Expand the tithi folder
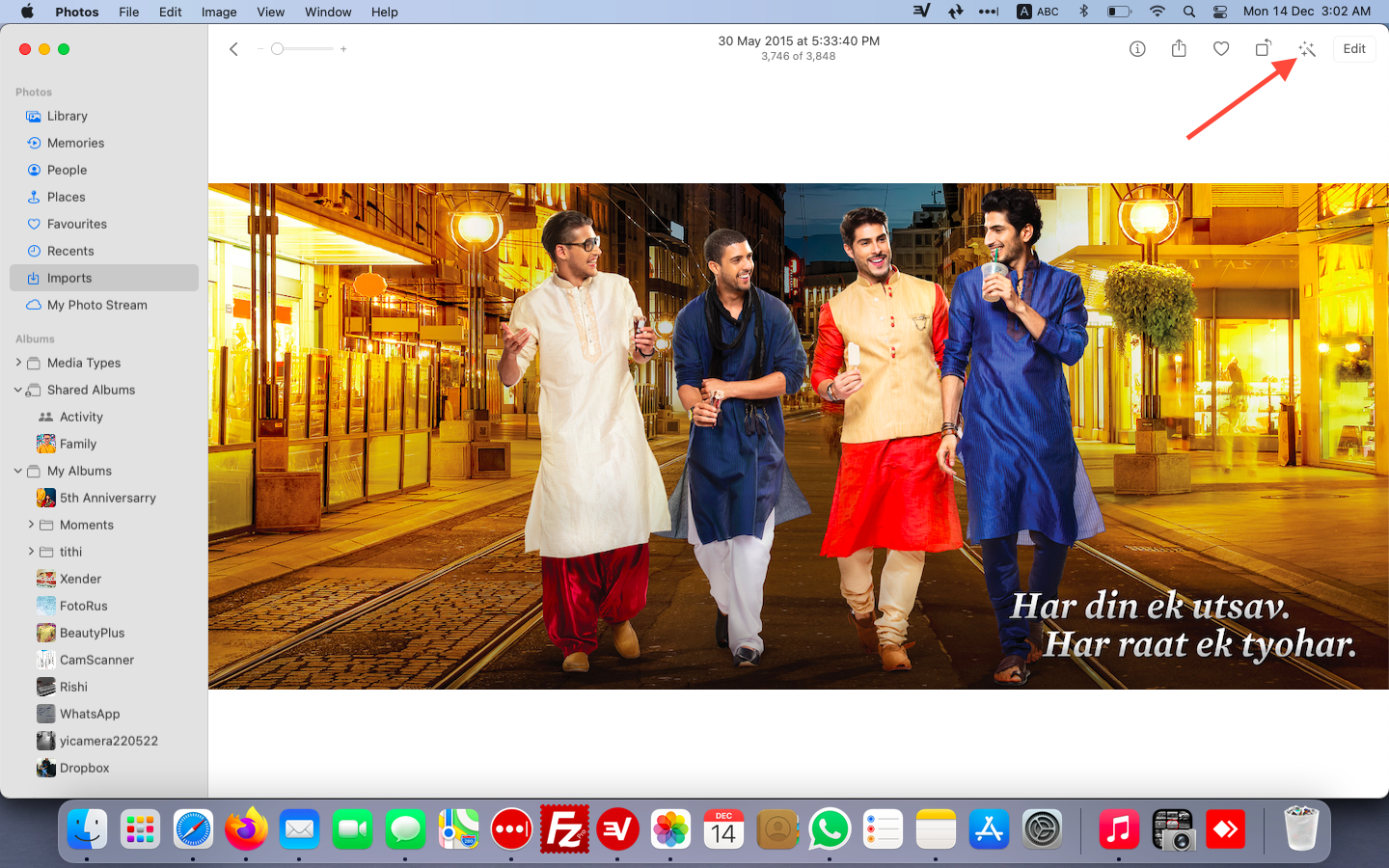This screenshot has height=868, width=1389. (31, 552)
